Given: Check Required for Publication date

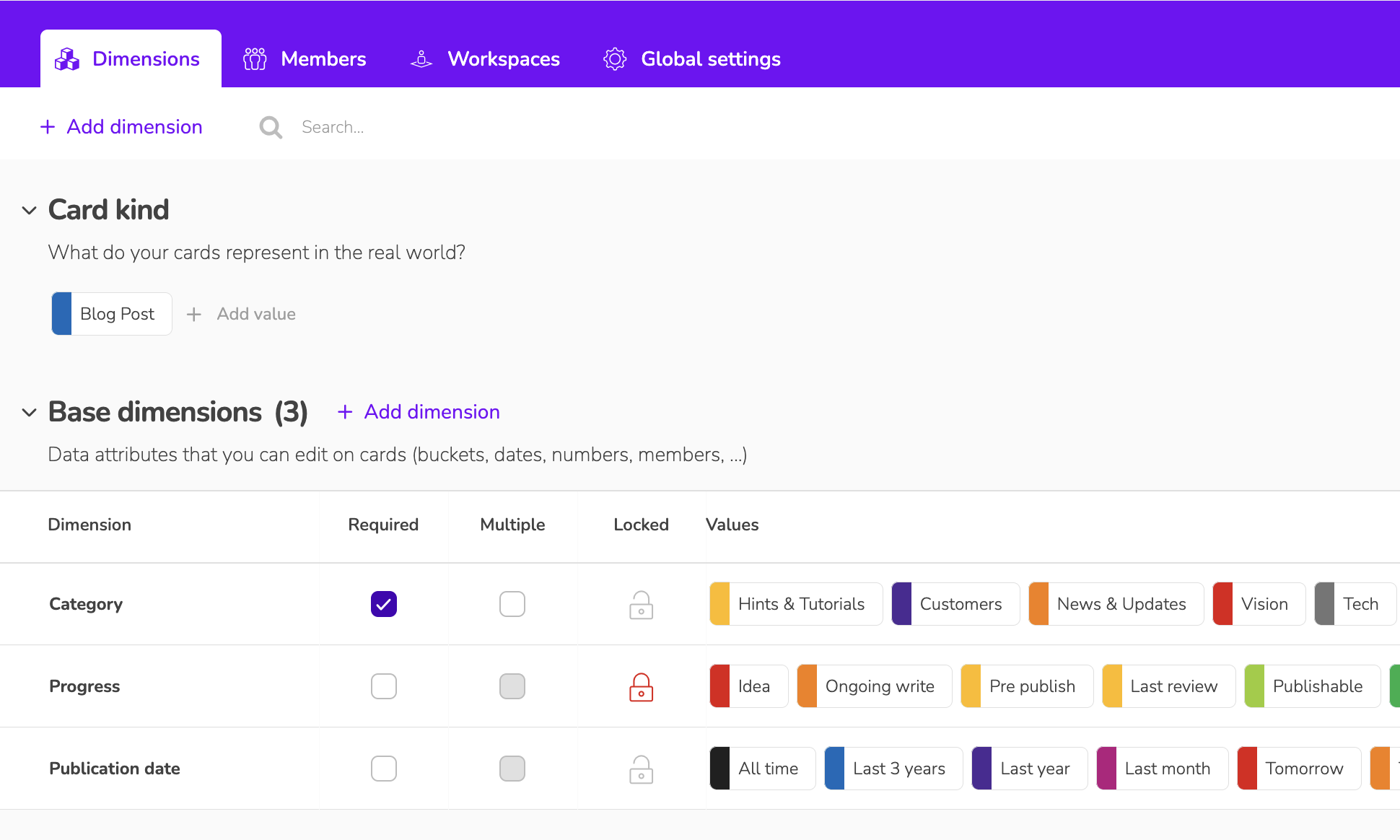Looking at the screenshot, I should (383, 769).
